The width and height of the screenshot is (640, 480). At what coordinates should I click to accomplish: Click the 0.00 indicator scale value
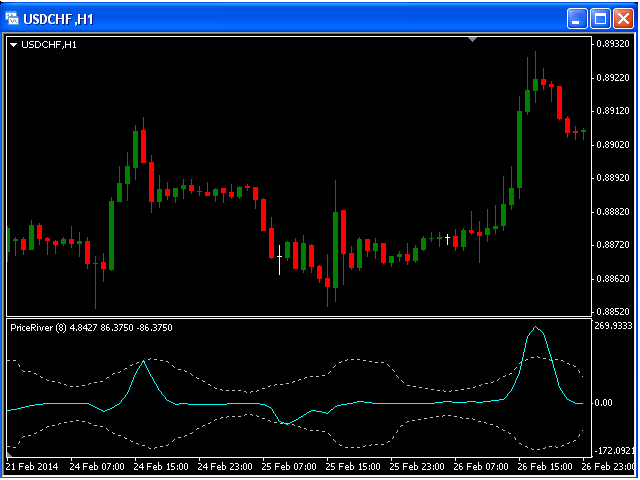click(603, 403)
